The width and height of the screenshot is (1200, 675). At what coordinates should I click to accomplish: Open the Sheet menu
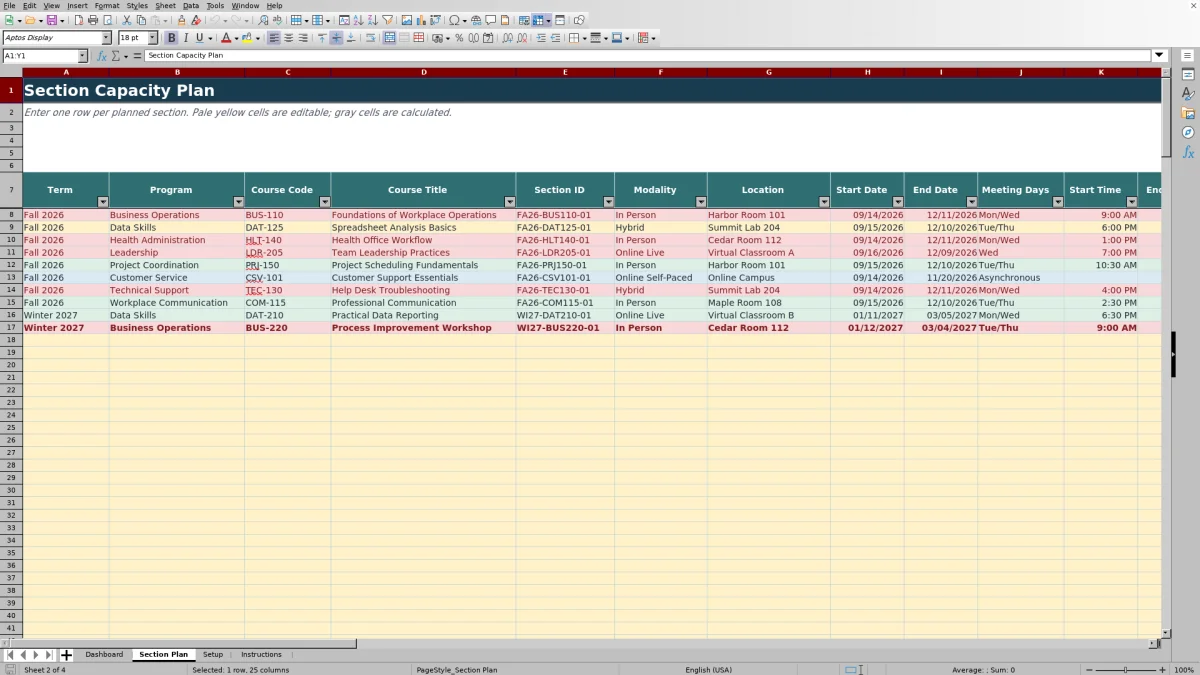165,6
